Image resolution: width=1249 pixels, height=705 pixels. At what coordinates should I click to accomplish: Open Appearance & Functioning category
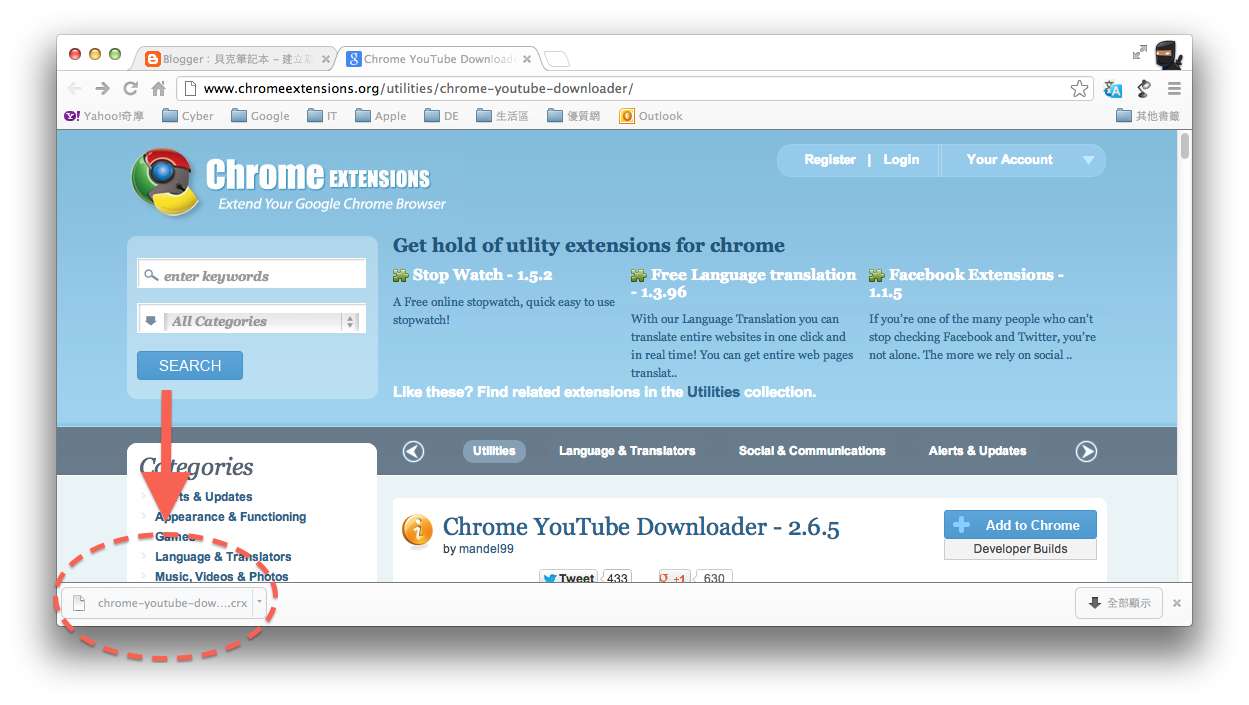(230, 517)
